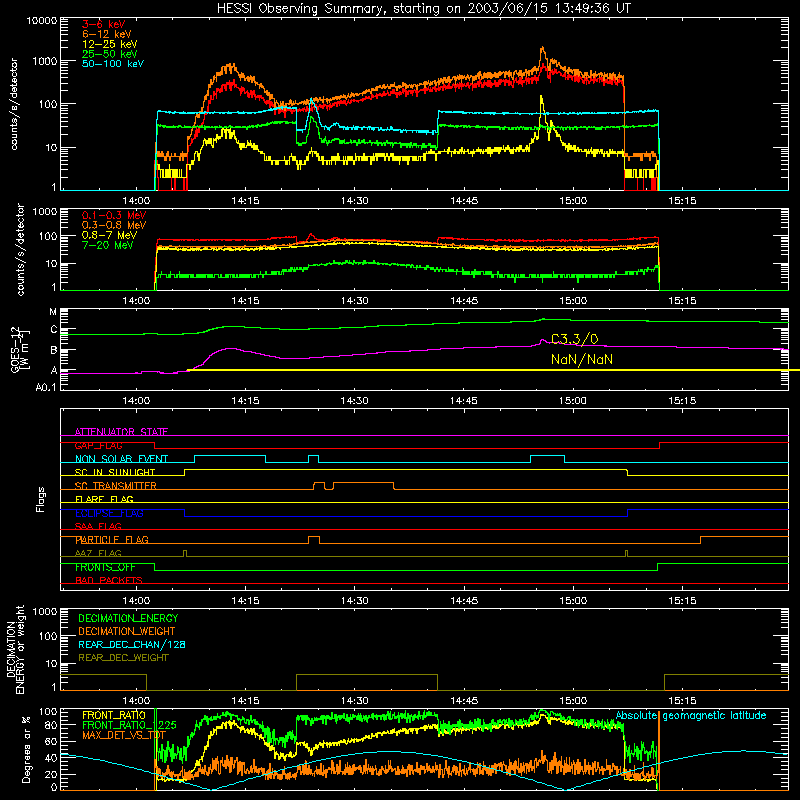
Task: Click the AAZ_FLAG label
Action: [x=98, y=553]
